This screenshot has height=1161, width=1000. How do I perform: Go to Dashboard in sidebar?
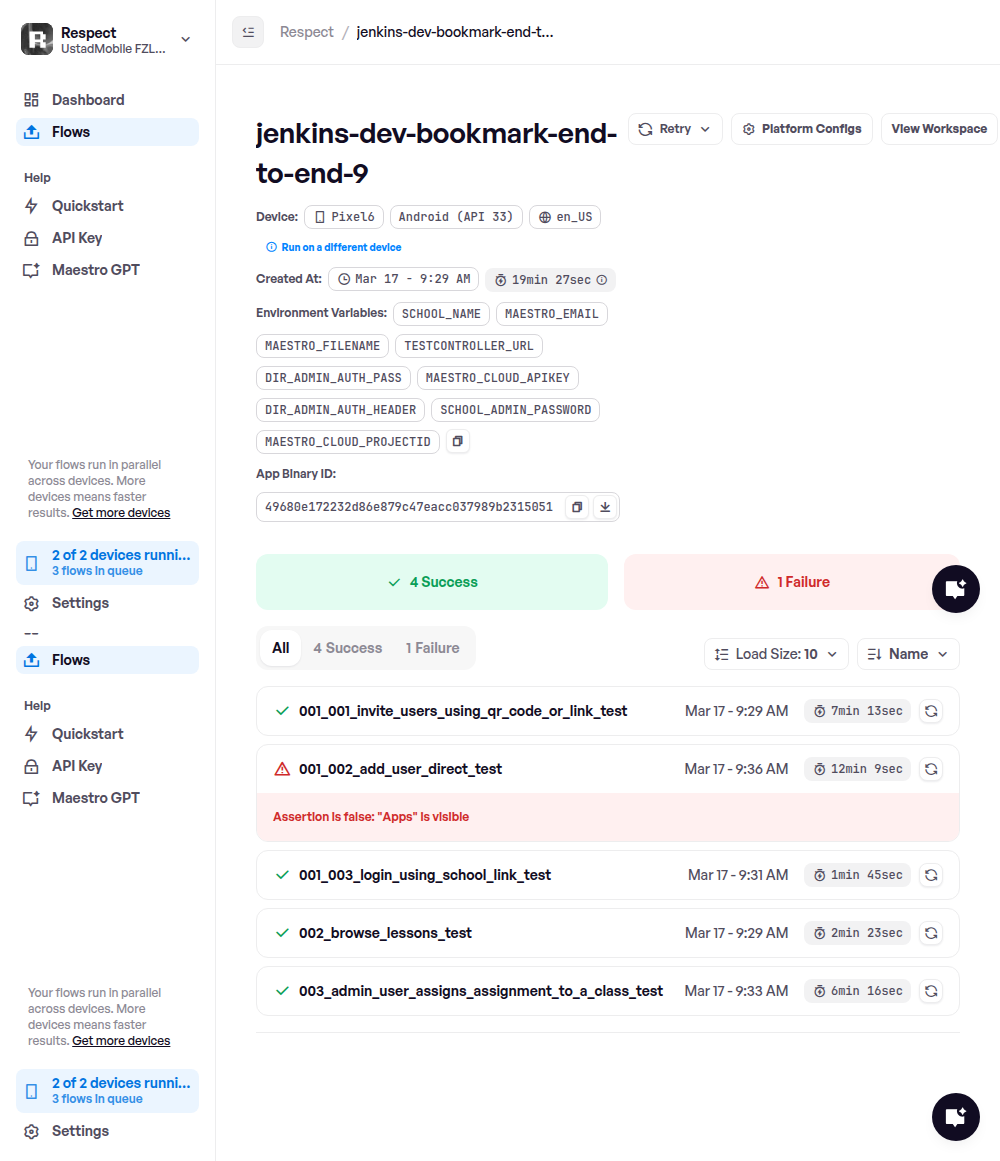(88, 100)
